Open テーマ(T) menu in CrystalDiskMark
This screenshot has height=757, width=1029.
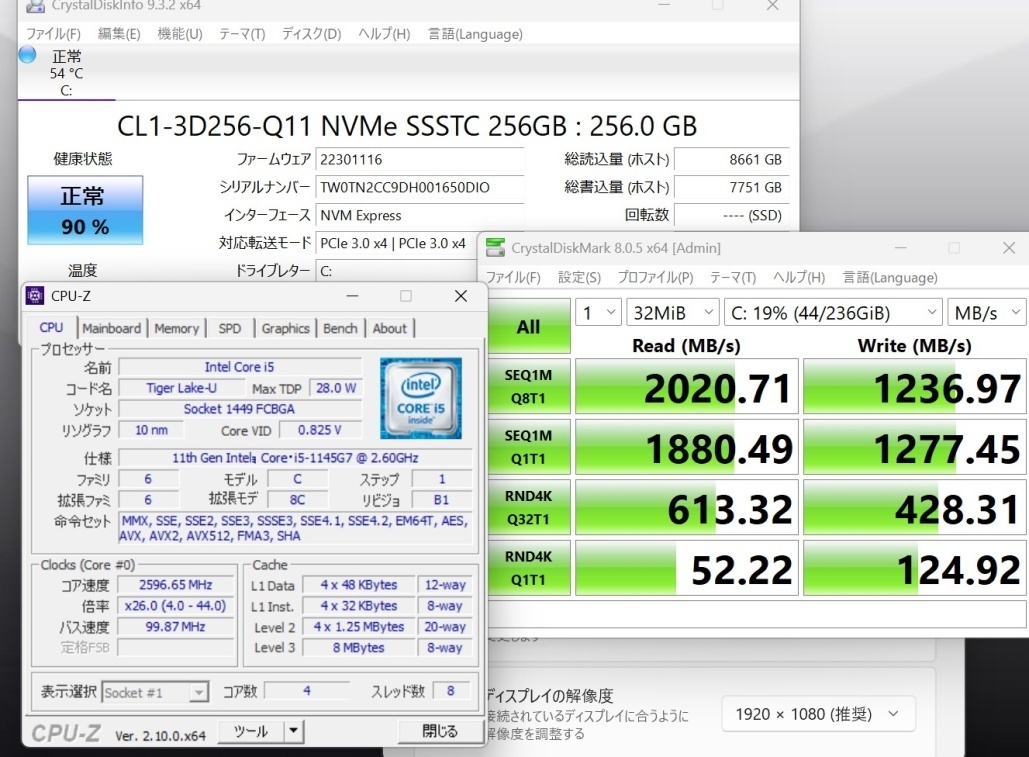733,277
